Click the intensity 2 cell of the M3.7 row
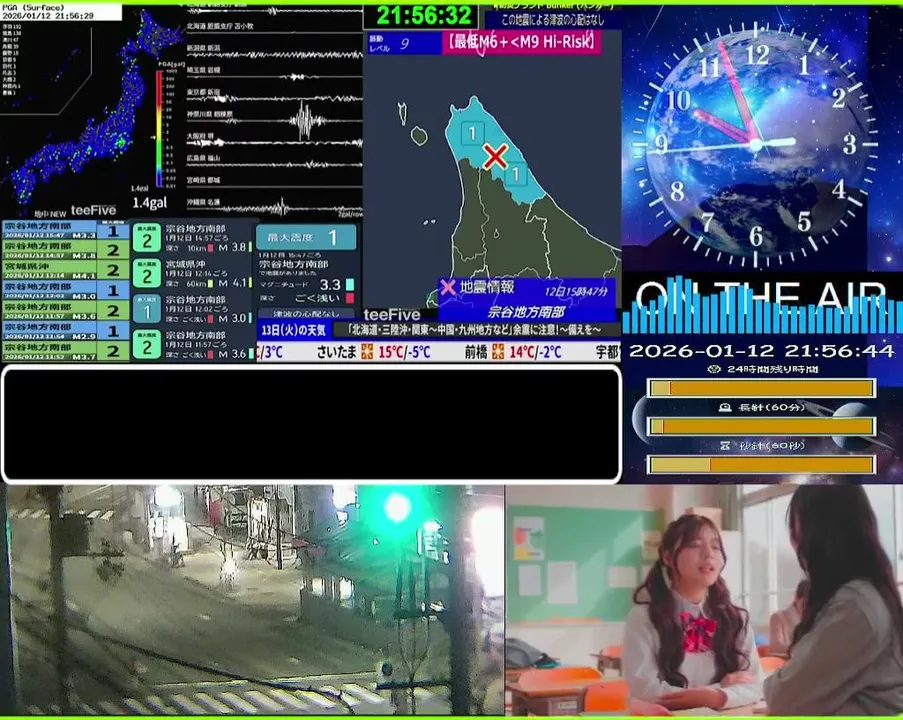 pyautogui.click(x=113, y=351)
